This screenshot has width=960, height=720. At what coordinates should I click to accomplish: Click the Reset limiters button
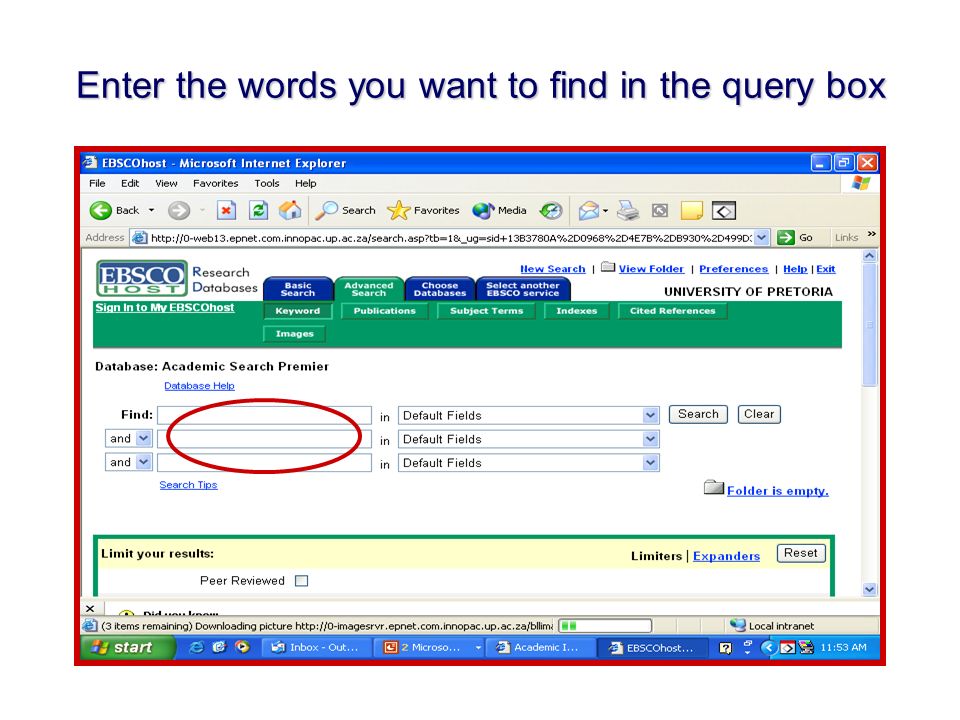801,553
